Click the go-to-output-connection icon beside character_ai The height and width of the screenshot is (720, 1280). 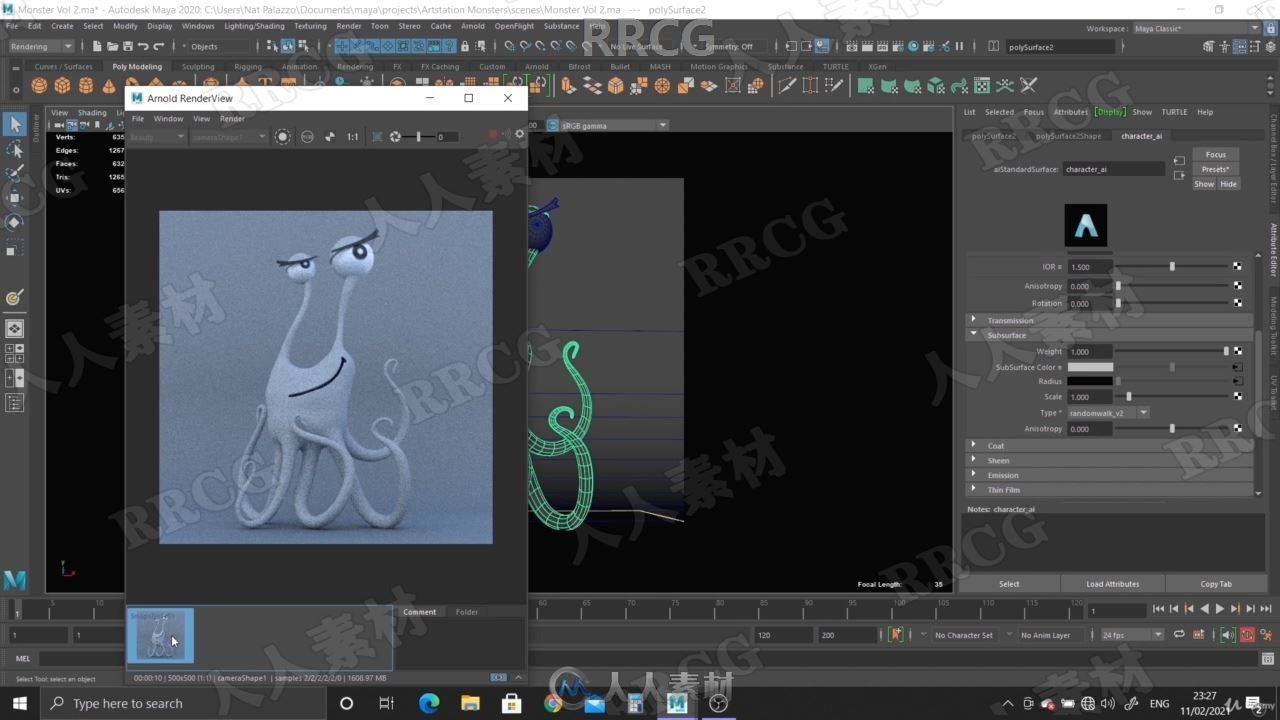(1179, 175)
